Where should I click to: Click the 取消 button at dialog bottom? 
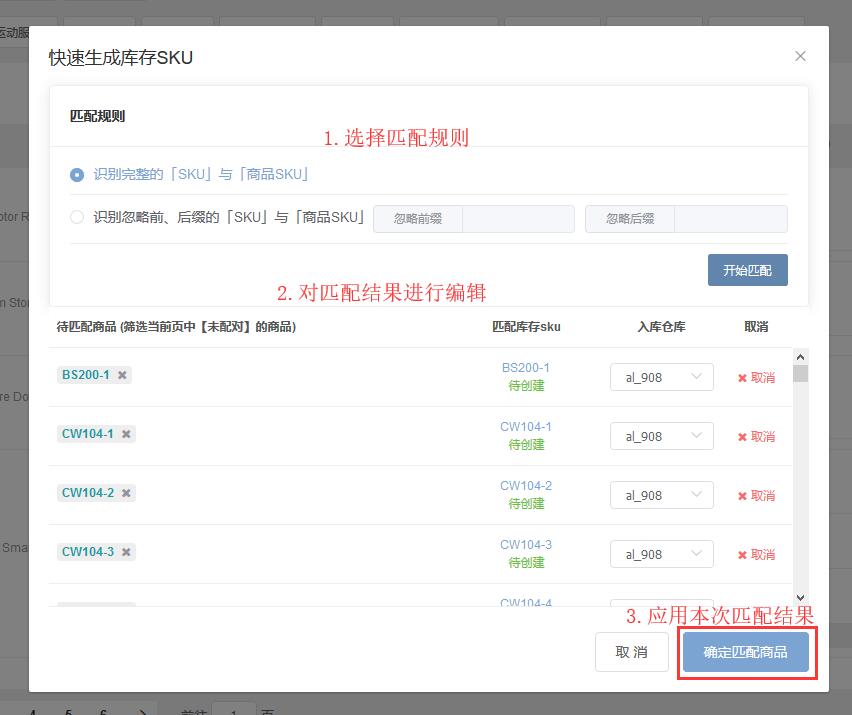(x=631, y=652)
